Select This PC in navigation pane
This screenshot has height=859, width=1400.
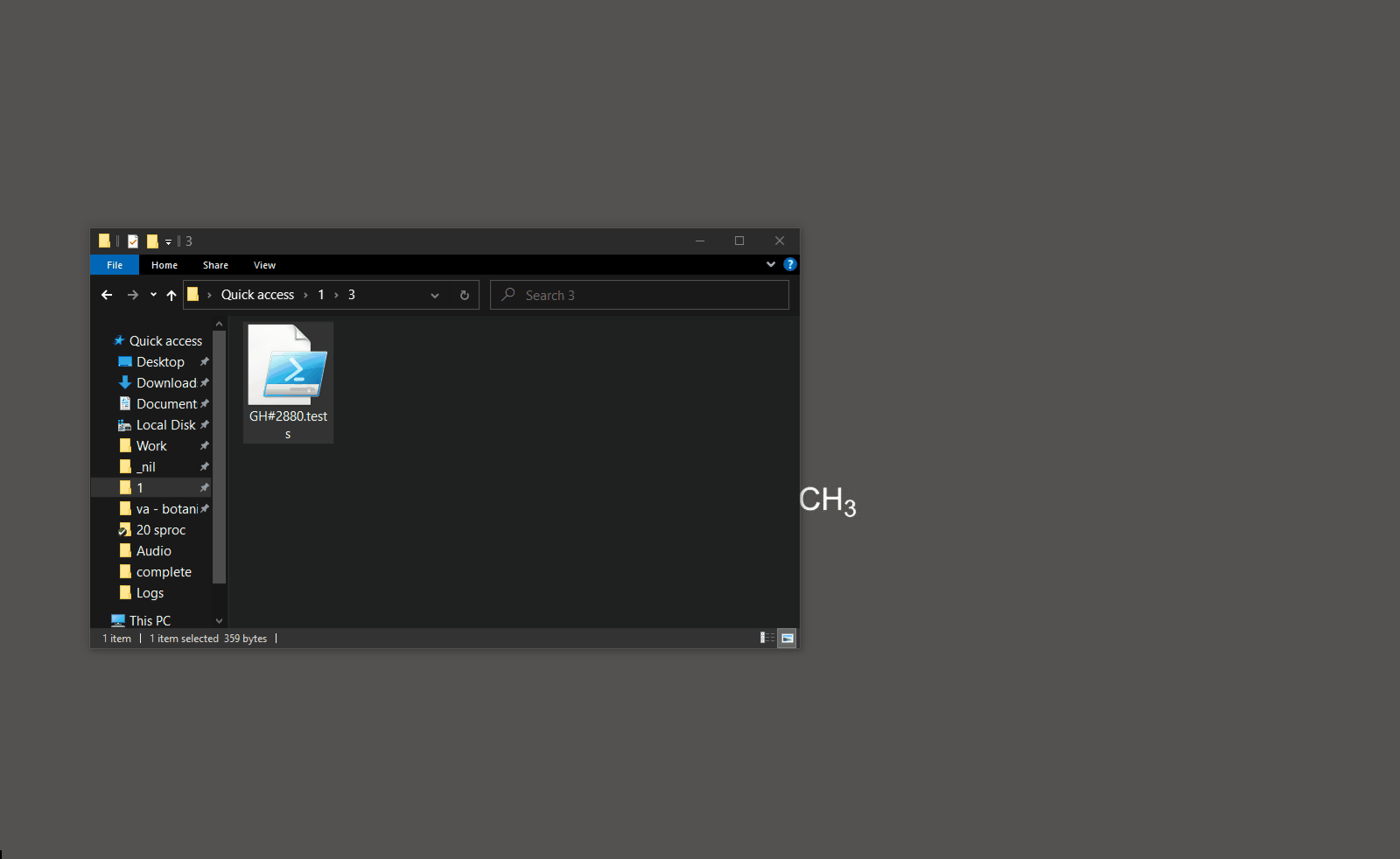[150, 621]
